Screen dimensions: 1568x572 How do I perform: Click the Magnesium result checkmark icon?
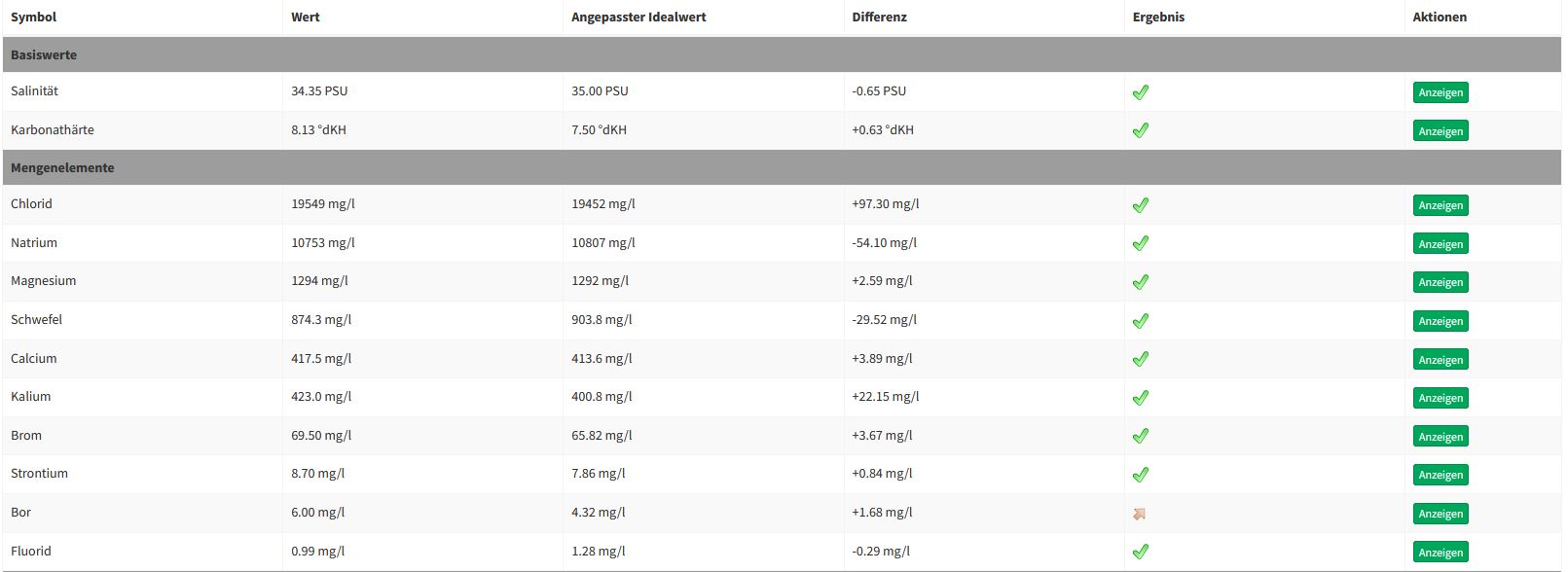point(1141,282)
